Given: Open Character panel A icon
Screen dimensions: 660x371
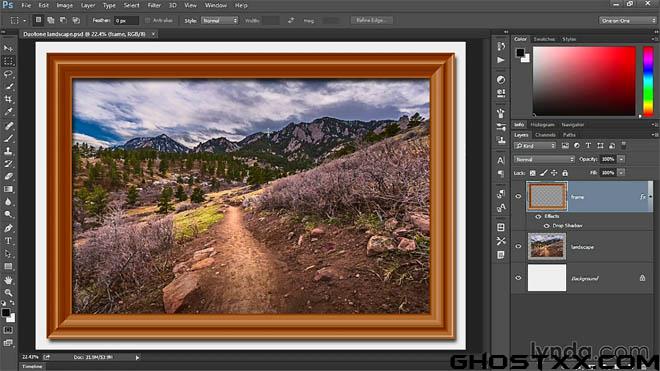Looking at the screenshot, I should coord(500,160).
